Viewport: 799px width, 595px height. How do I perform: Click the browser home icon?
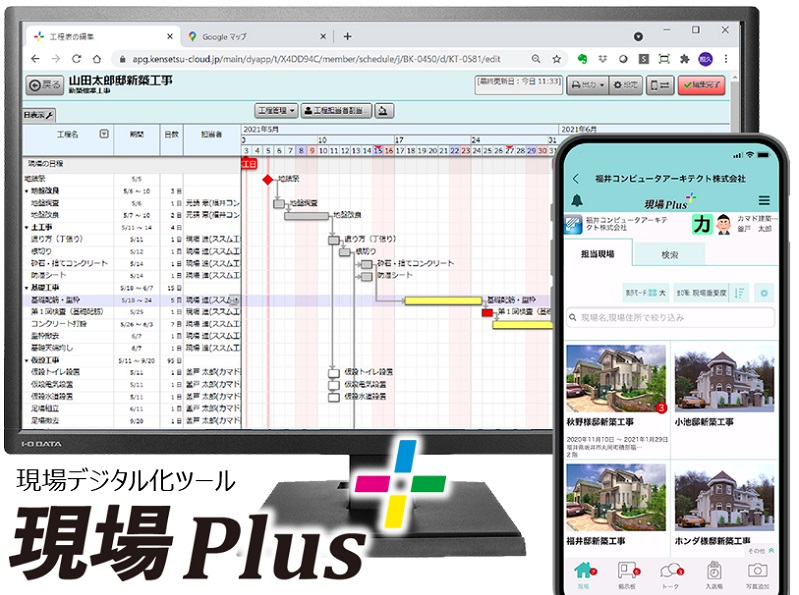[x=97, y=59]
